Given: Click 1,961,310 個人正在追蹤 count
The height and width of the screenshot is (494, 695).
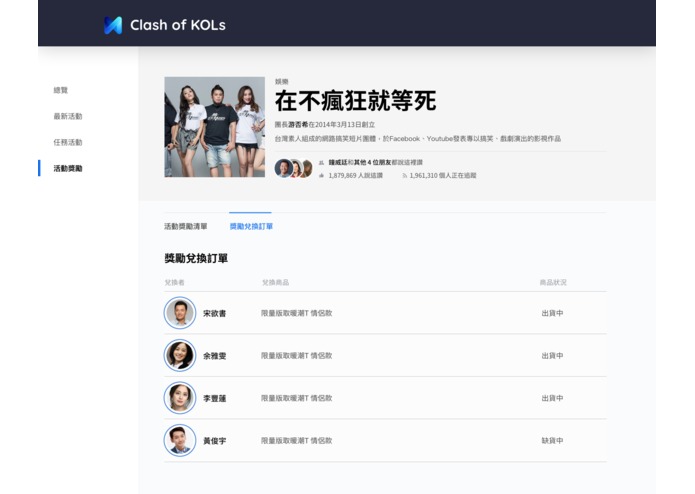Looking at the screenshot, I should [443, 176].
